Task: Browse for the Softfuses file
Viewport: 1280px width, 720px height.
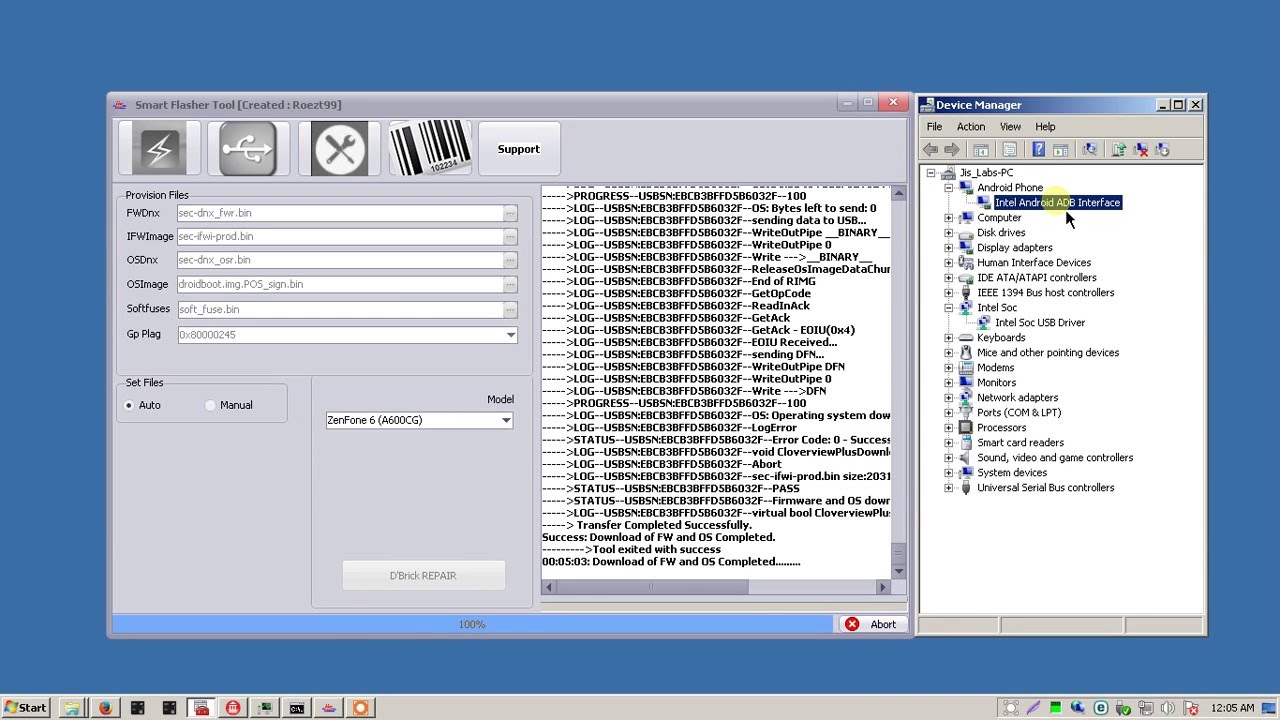Action: [x=510, y=309]
